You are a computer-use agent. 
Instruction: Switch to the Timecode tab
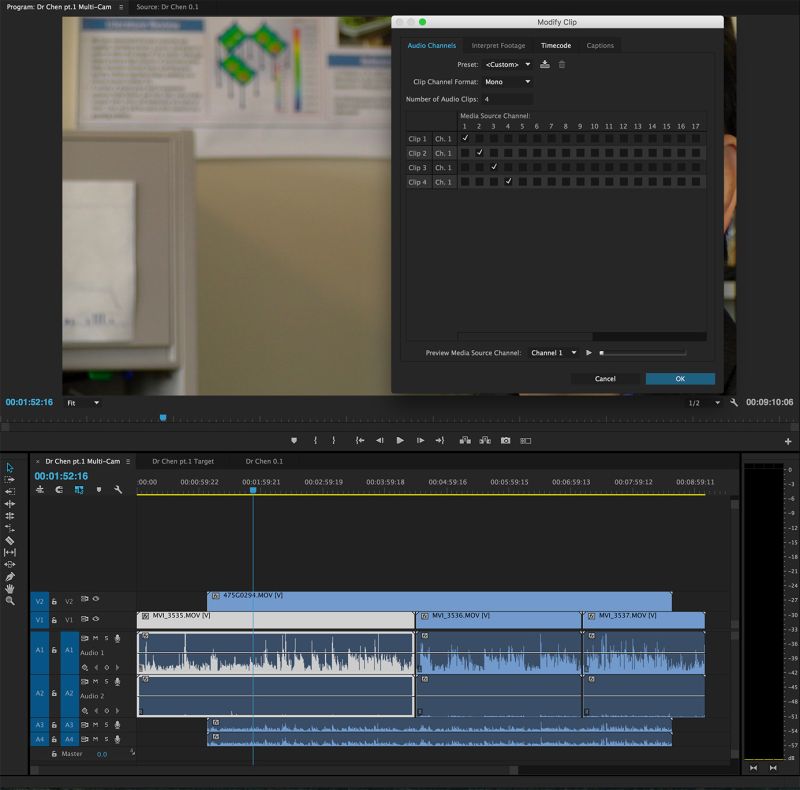click(557, 45)
